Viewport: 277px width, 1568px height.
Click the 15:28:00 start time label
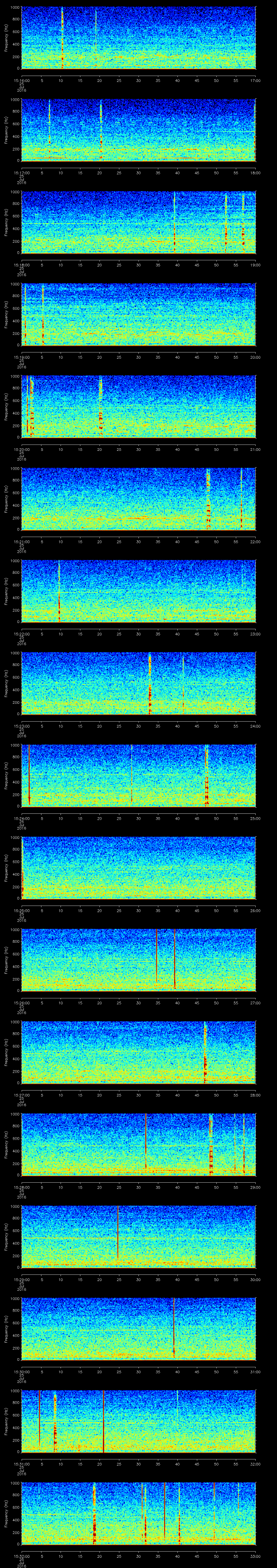click(x=22, y=1187)
